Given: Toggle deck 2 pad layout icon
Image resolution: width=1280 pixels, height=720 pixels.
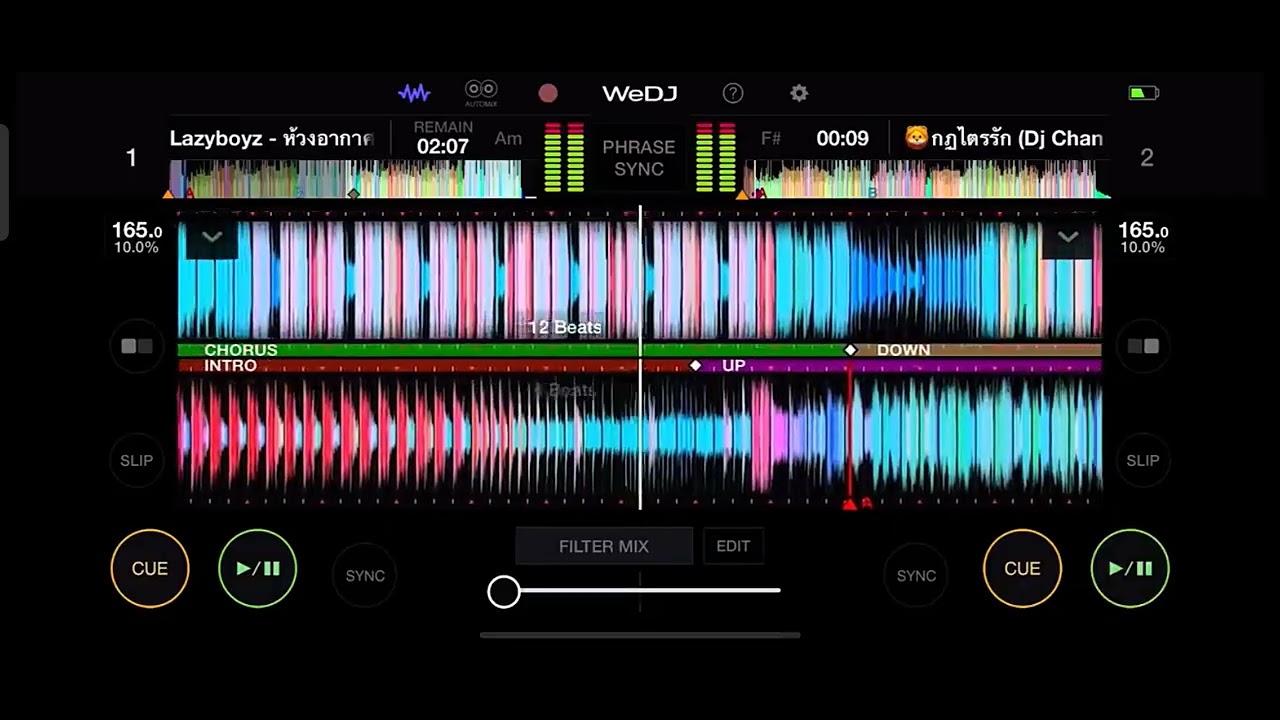Looking at the screenshot, I should (x=1143, y=346).
